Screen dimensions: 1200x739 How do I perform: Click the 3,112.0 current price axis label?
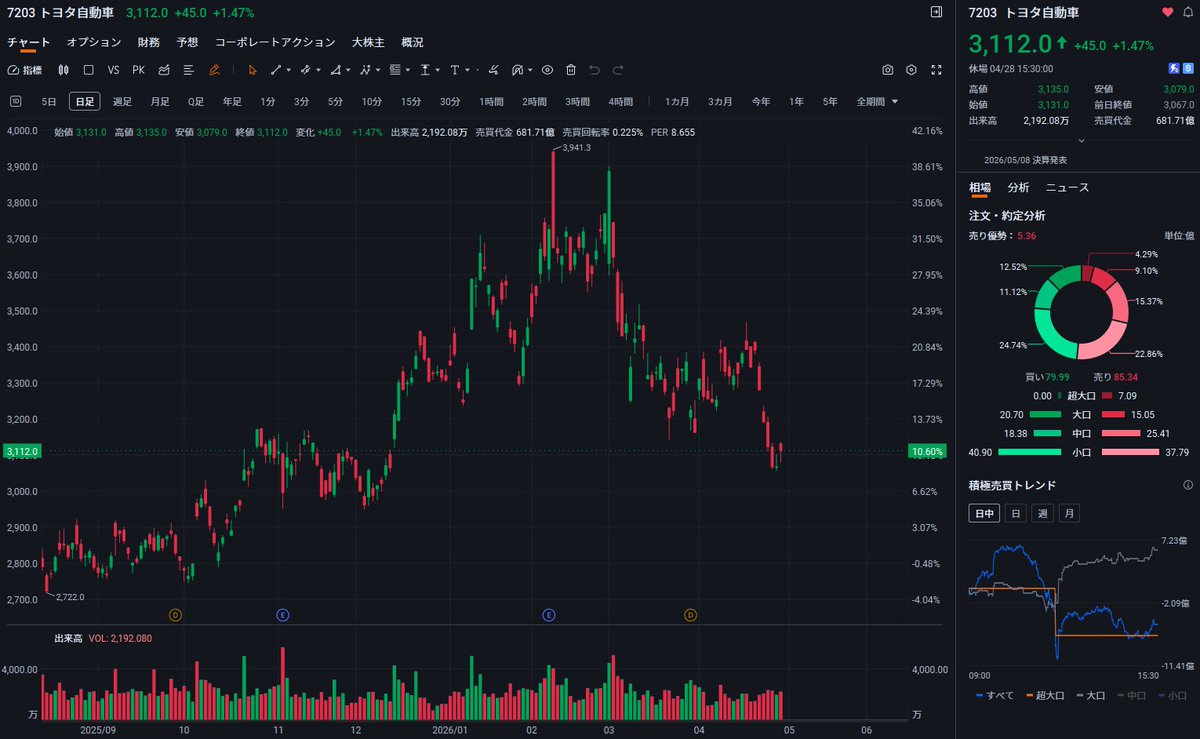[22, 452]
